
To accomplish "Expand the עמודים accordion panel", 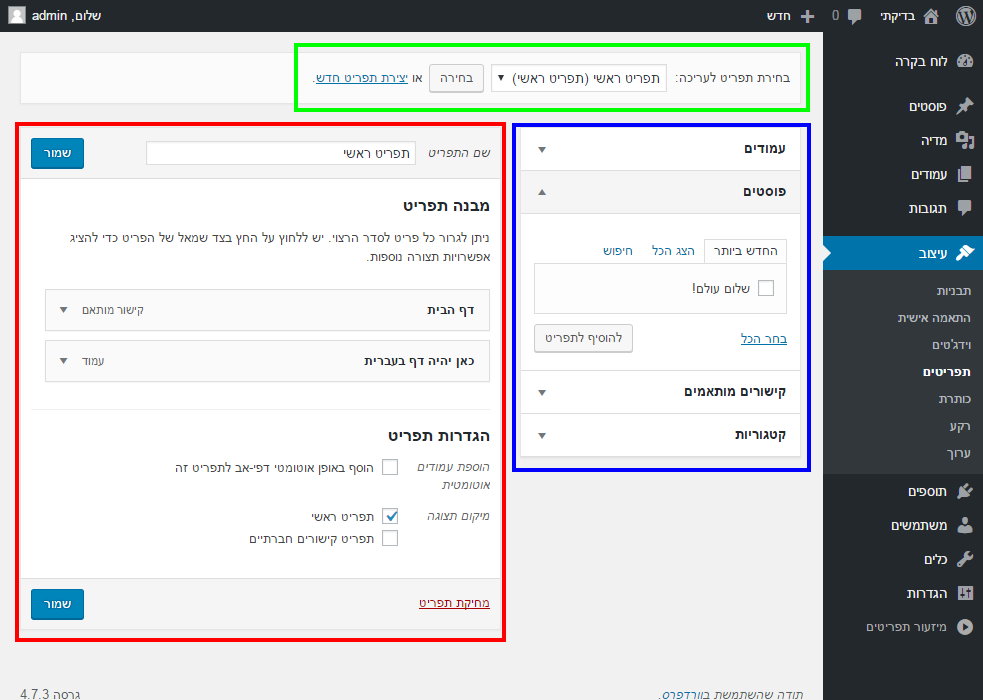I will point(660,149).
